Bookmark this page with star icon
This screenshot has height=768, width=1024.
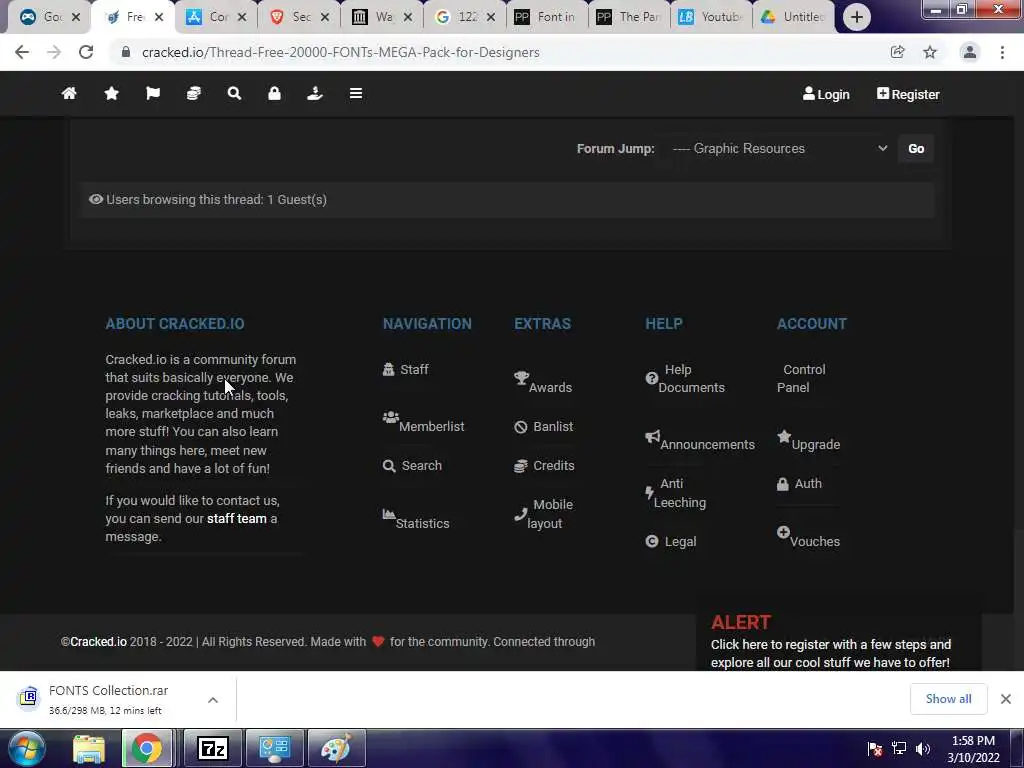(x=930, y=52)
